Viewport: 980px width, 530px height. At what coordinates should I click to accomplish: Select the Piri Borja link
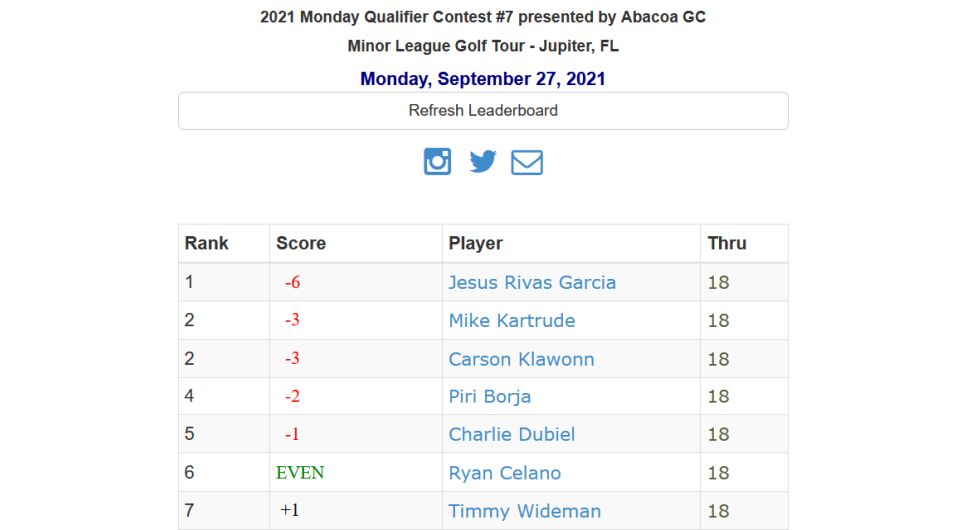coord(489,397)
